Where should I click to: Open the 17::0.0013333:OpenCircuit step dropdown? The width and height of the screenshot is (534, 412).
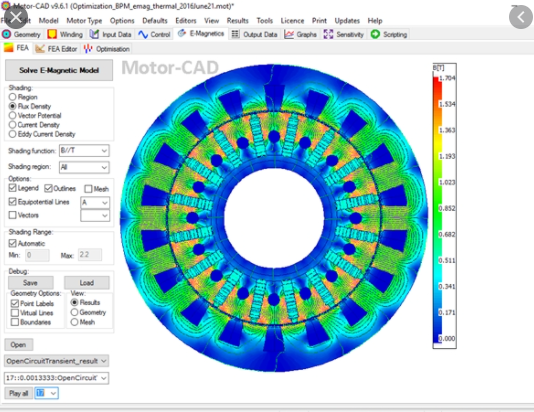pos(57,378)
